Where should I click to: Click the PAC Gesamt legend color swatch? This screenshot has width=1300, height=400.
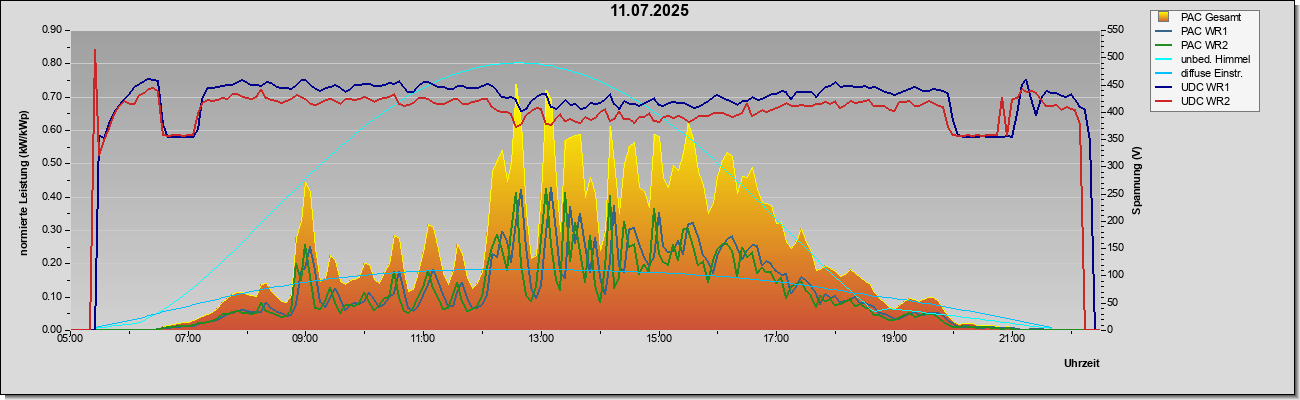[x=1165, y=17]
